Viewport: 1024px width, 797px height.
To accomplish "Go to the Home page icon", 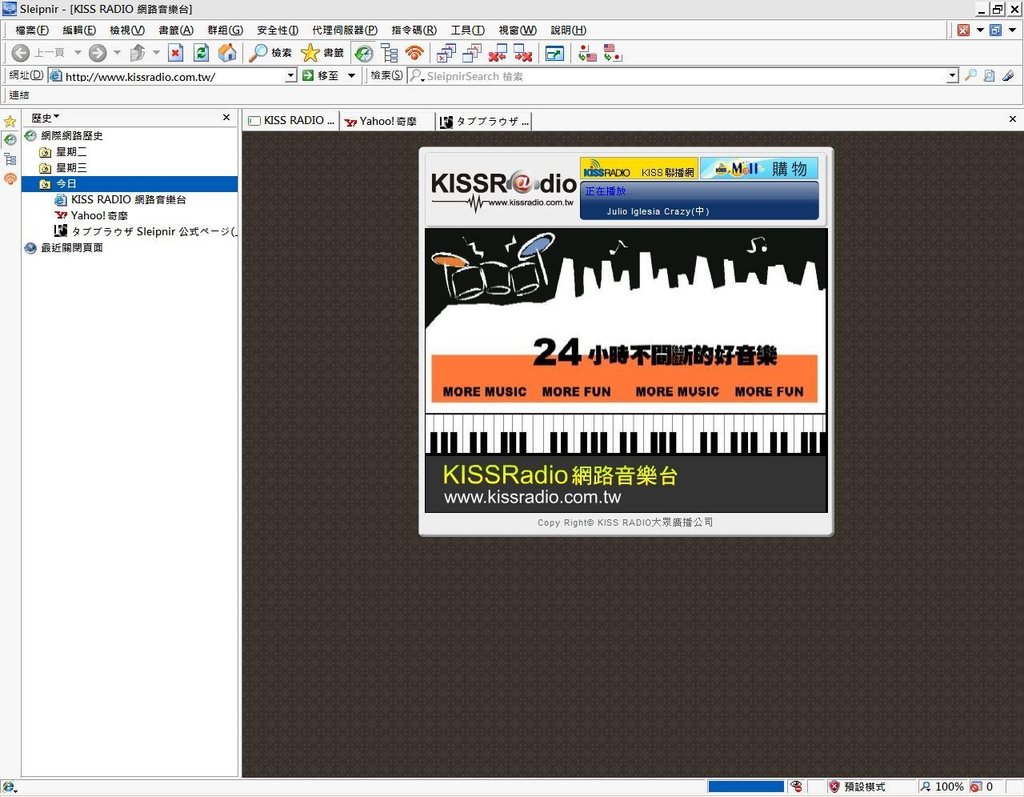I will pos(227,53).
